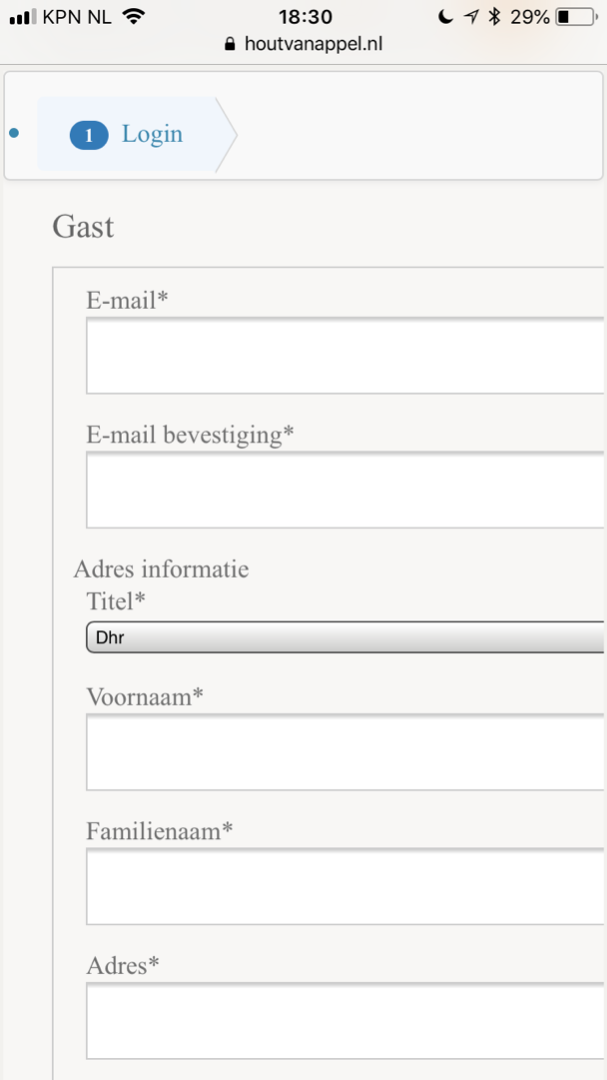Tap the Bluetooth status icon
The width and height of the screenshot is (607, 1080).
(493, 17)
